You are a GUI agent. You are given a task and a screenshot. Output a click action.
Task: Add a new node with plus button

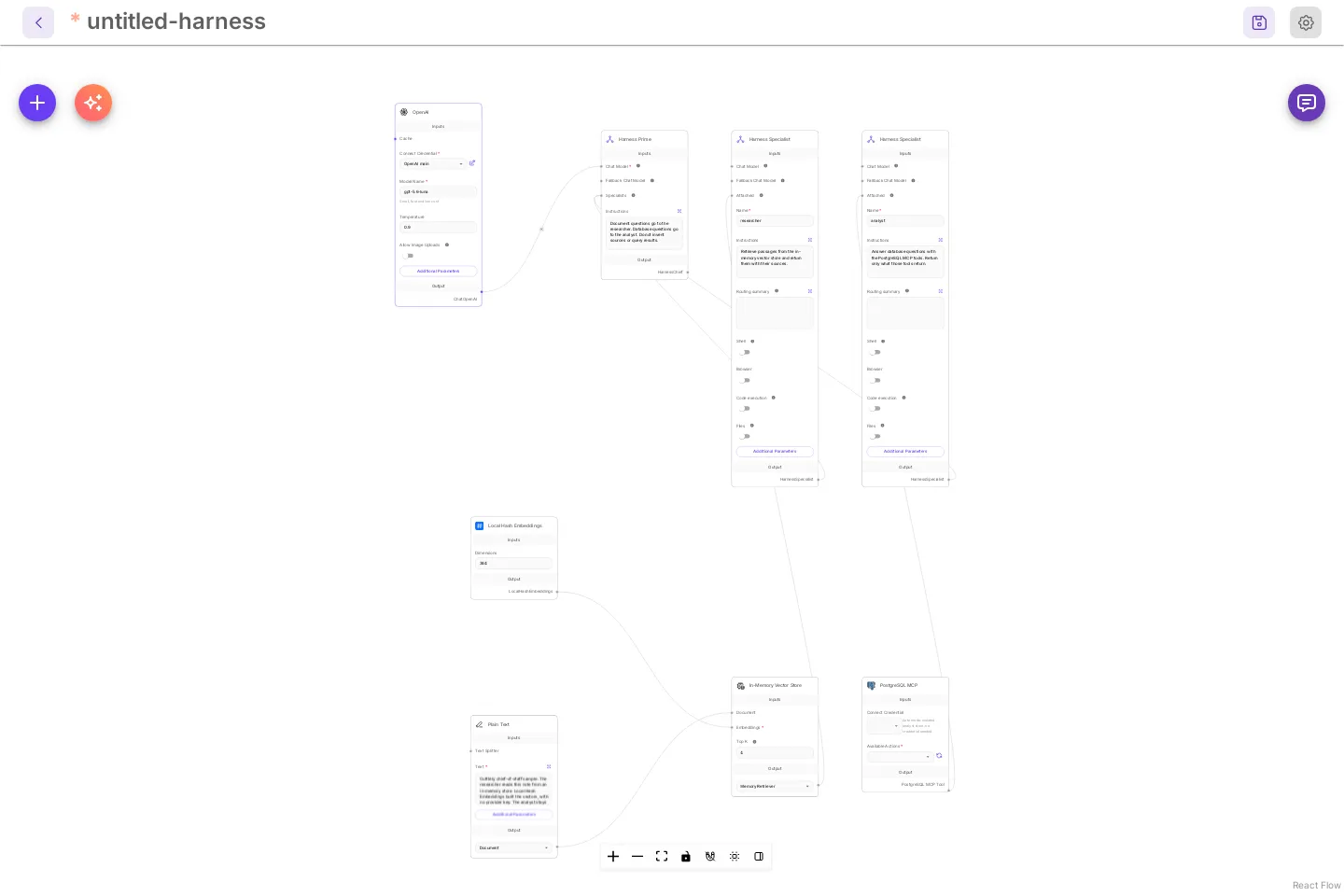[x=37, y=103]
